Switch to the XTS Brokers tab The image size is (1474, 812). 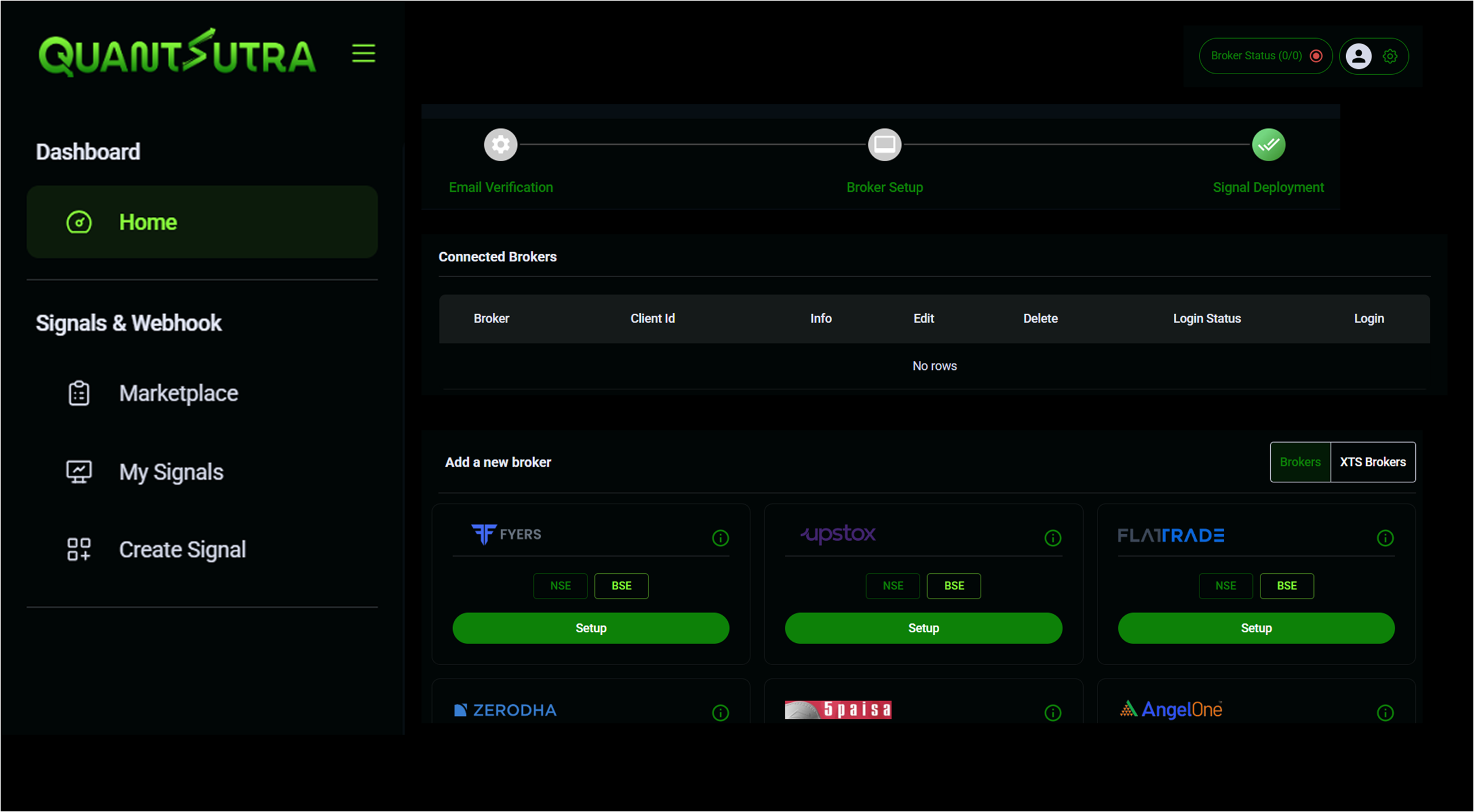[x=1373, y=462]
